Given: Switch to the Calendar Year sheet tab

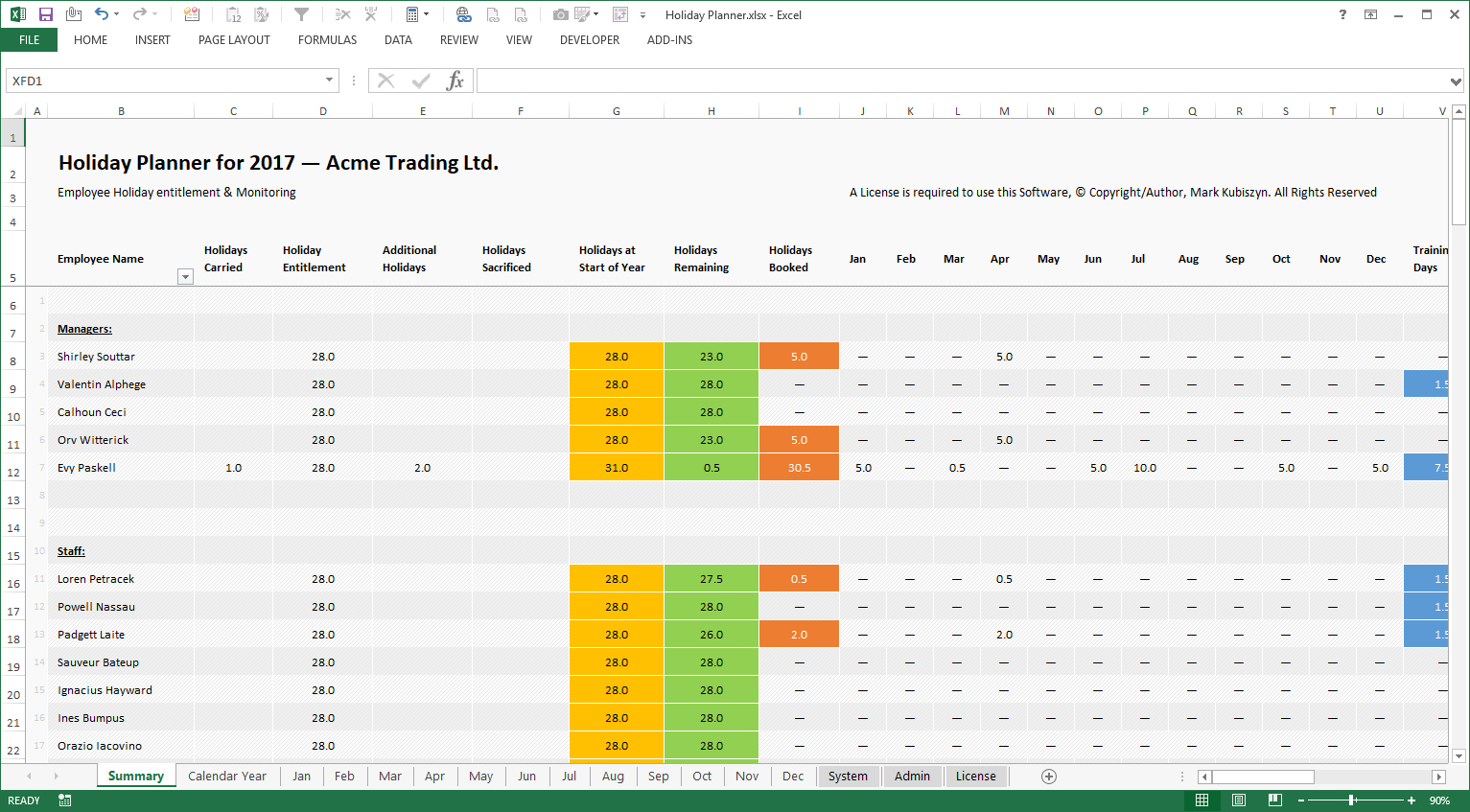Looking at the screenshot, I should [227, 777].
